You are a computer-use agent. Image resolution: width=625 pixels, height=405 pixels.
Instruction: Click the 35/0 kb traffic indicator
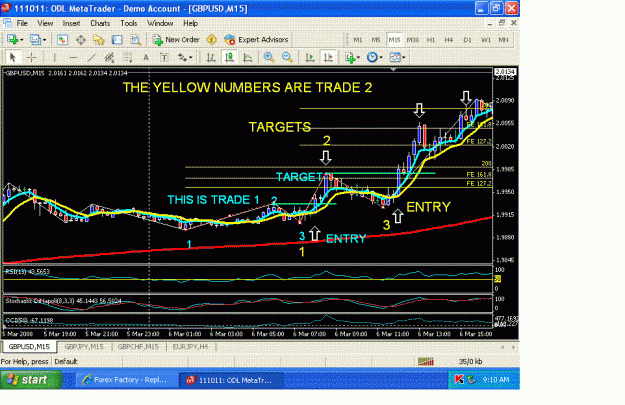(x=471, y=362)
